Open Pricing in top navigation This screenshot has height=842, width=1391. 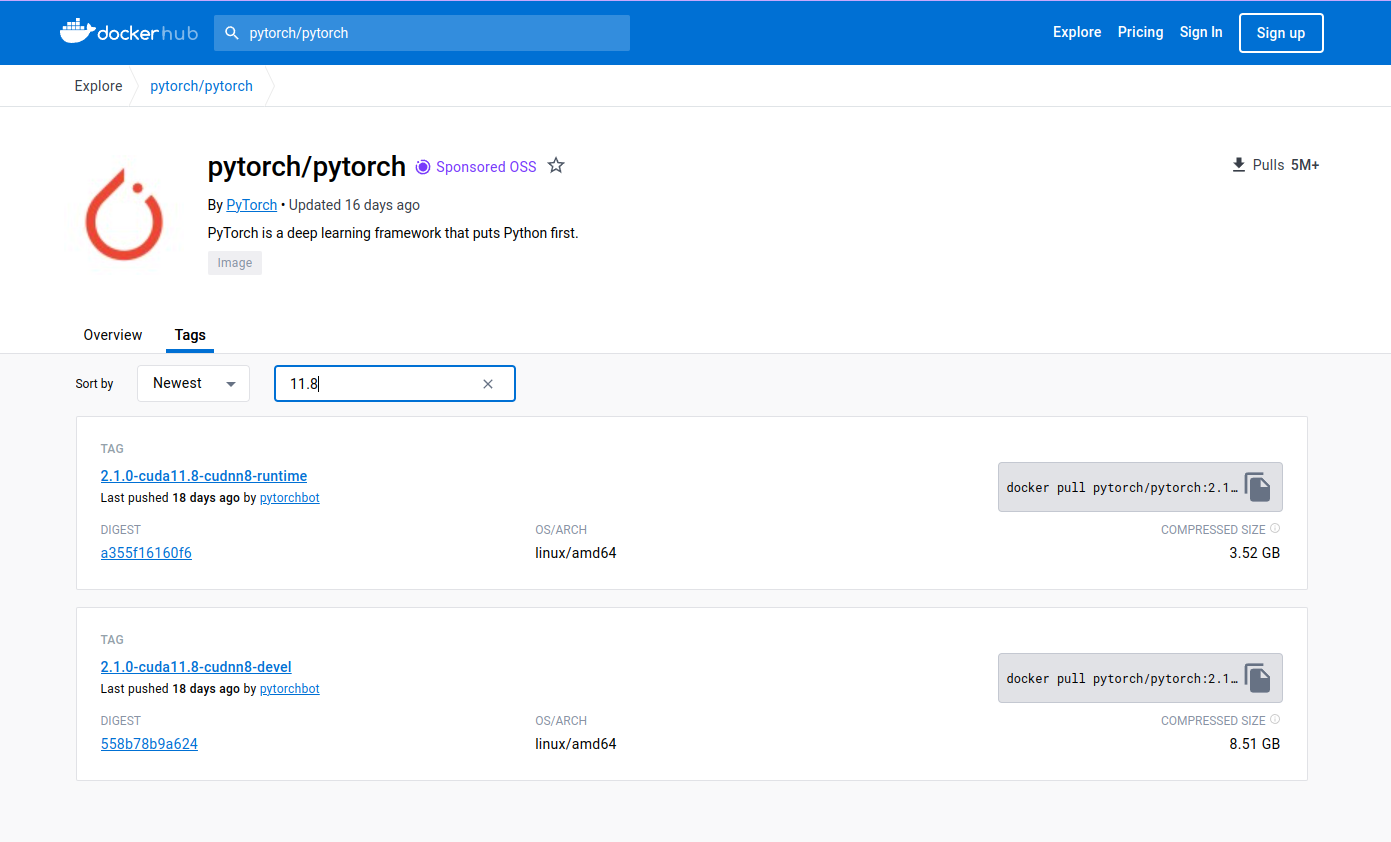1140,32
